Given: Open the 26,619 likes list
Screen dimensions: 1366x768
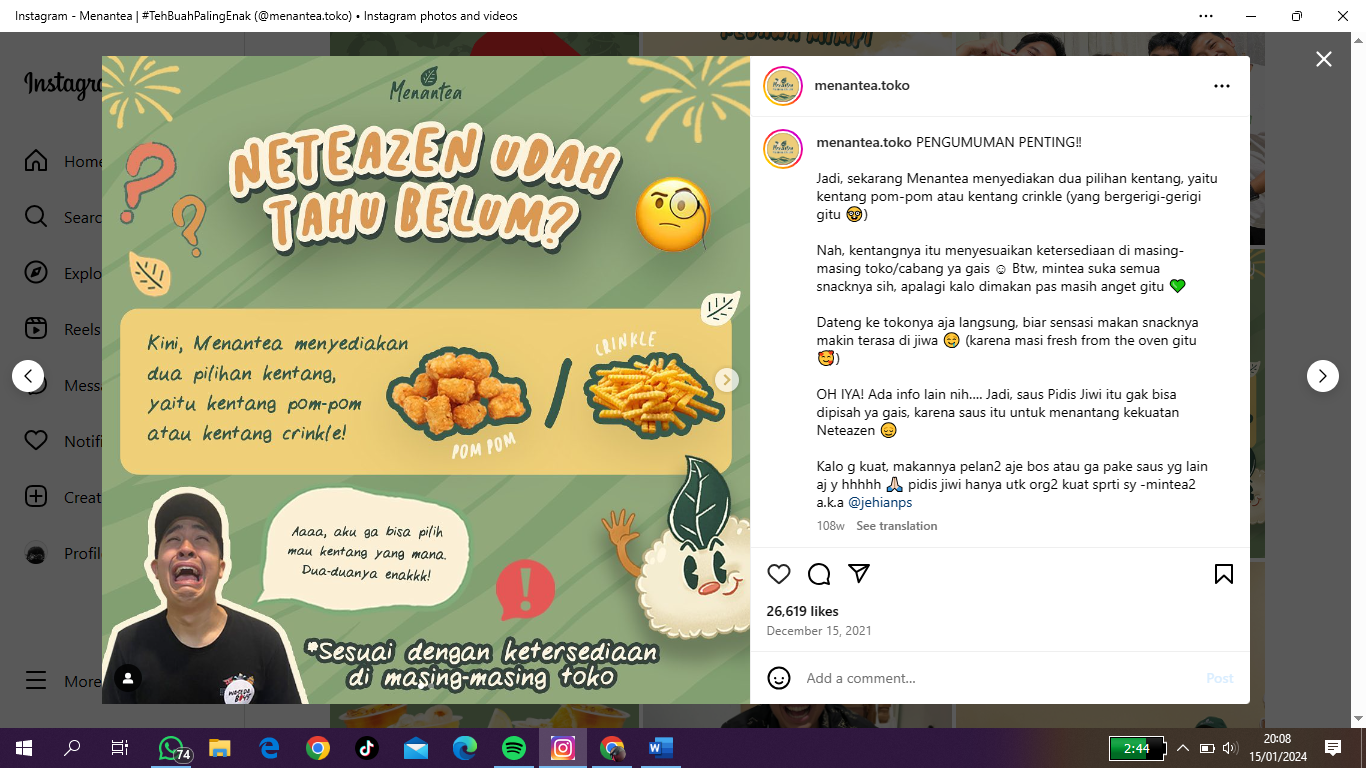Looking at the screenshot, I should [802, 611].
